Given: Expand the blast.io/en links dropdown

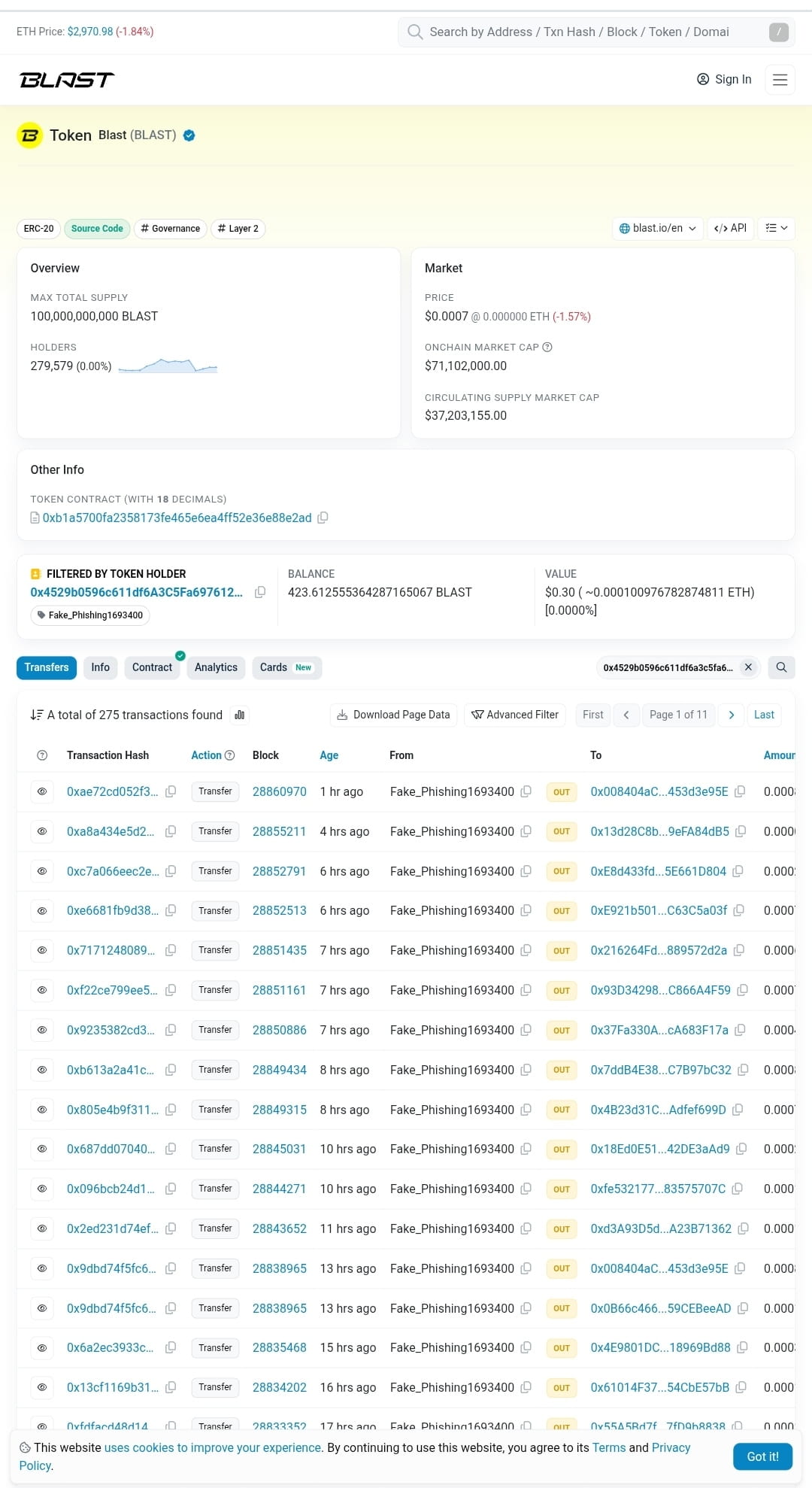Looking at the screenshot, I should point(658,228).
